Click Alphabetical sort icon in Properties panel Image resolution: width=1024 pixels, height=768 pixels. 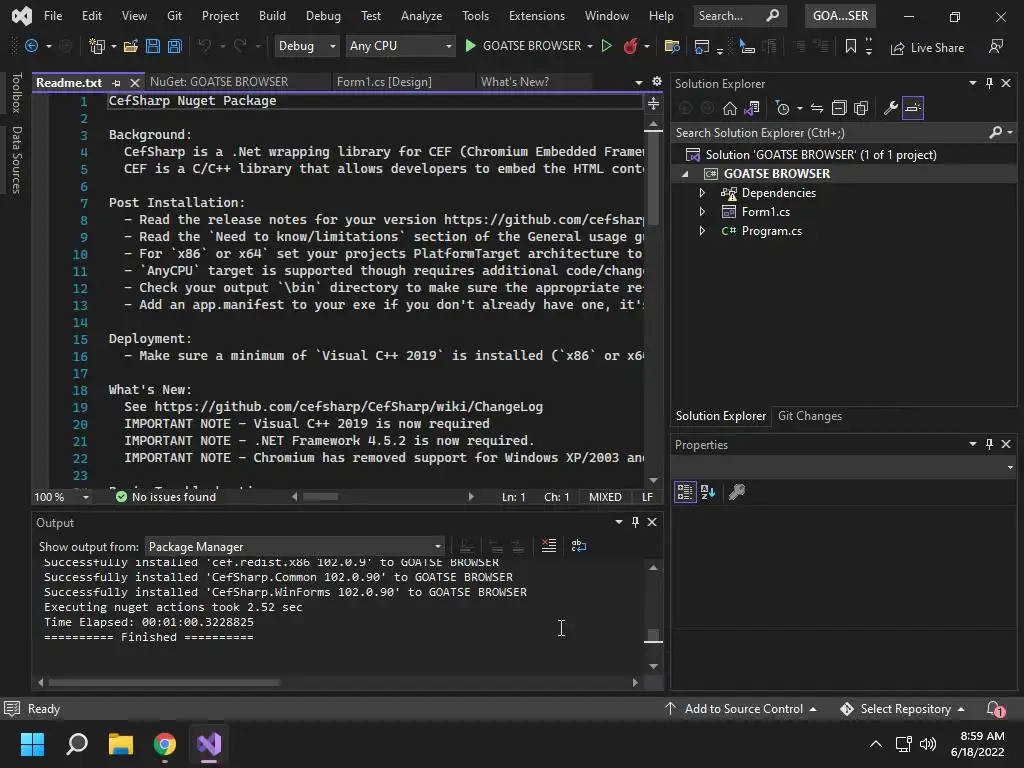click(708, 492)
